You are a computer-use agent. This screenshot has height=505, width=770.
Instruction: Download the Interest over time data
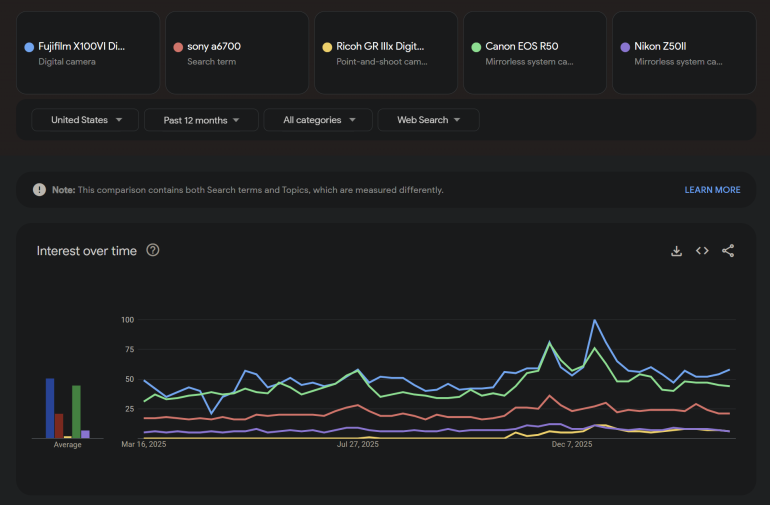(676, 251)
